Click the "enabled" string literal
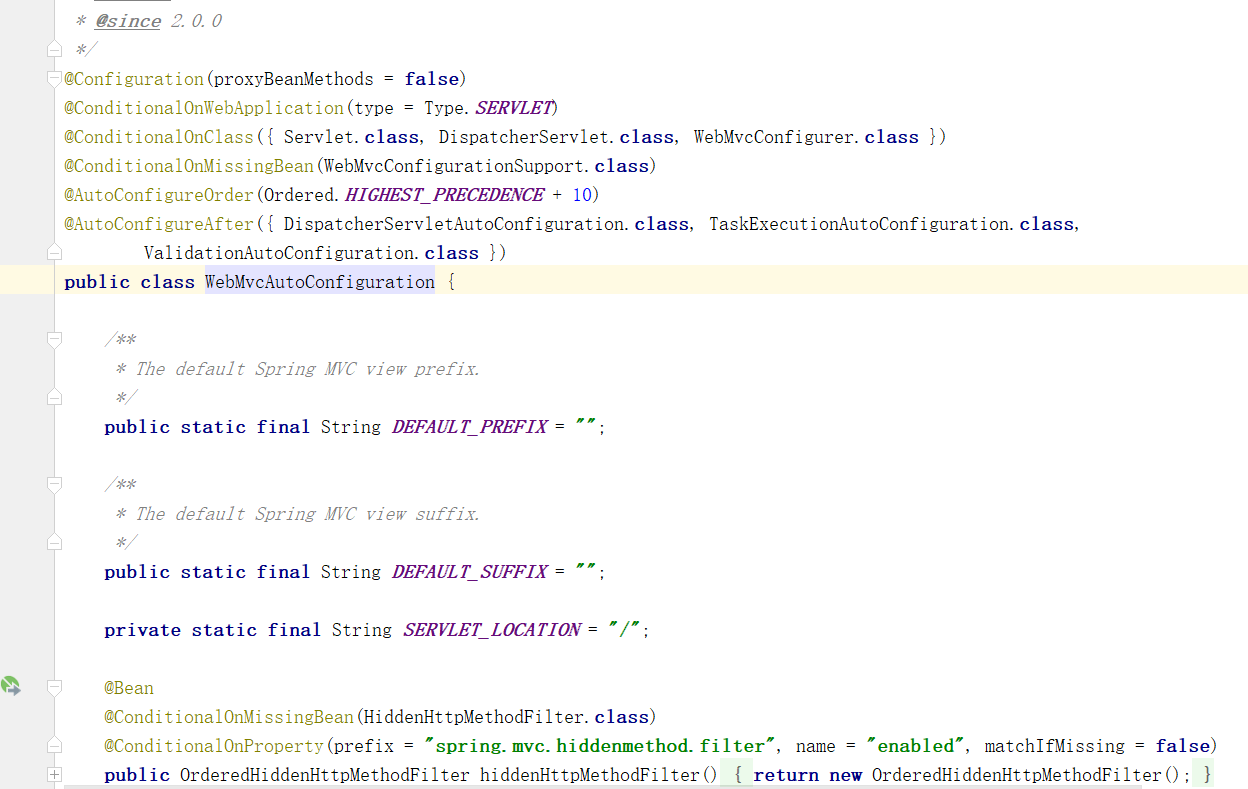1248x789 pixels. pyautogui.click(x=916, y=746)
